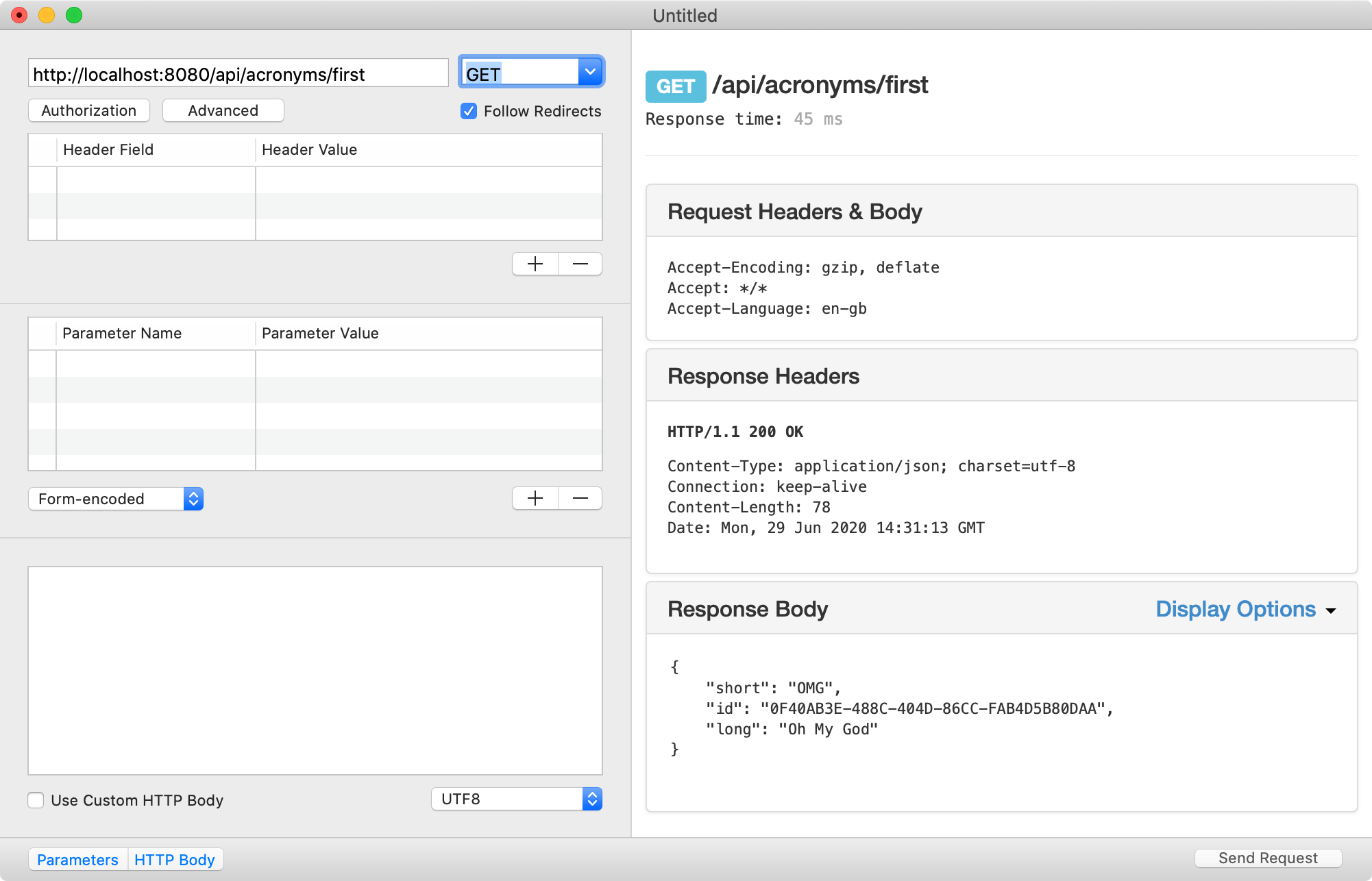
Task: Click the Connection: keep-alive line
Action: tap(767, 486)
